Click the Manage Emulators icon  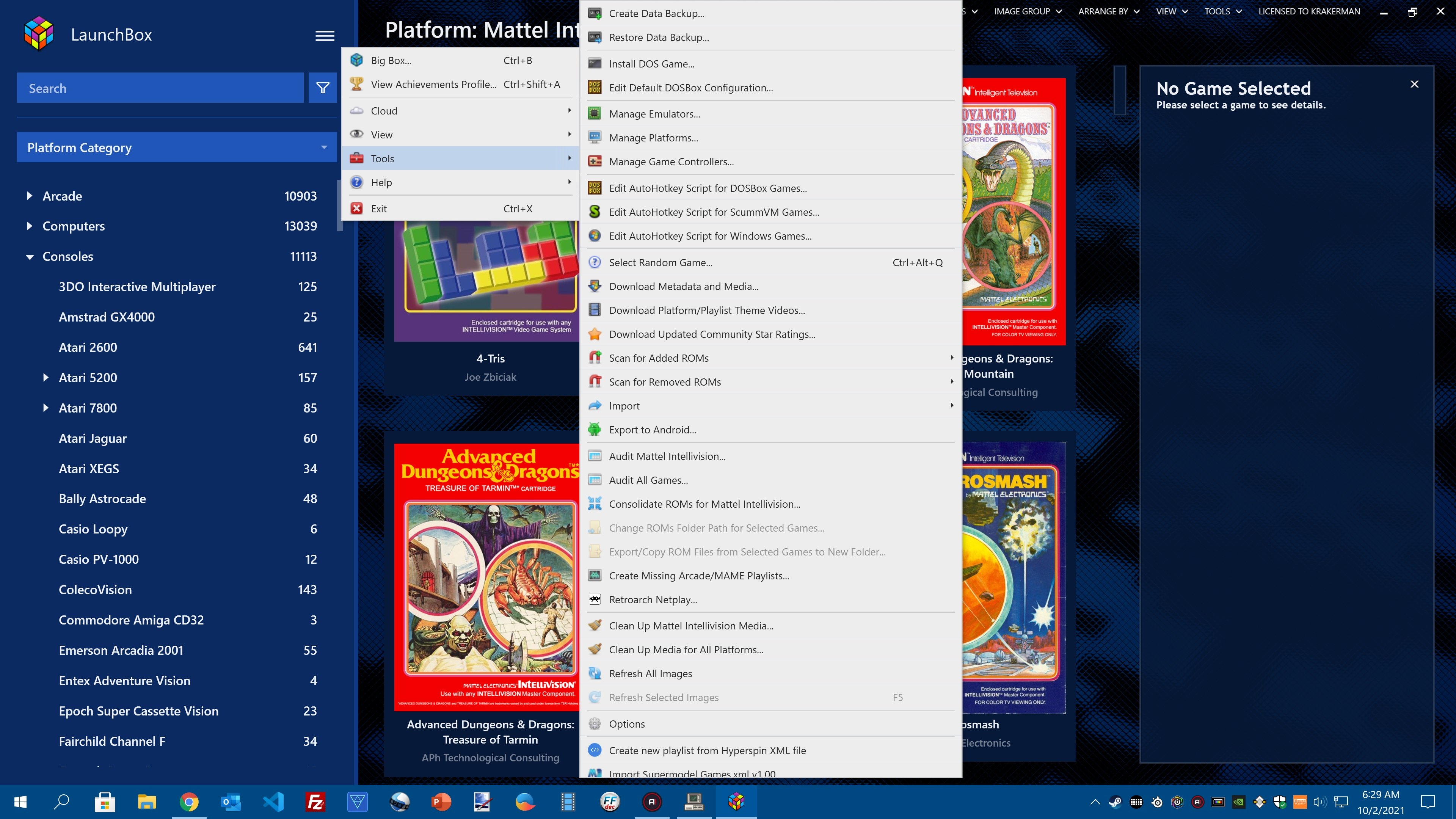click(x=595, y=114)
